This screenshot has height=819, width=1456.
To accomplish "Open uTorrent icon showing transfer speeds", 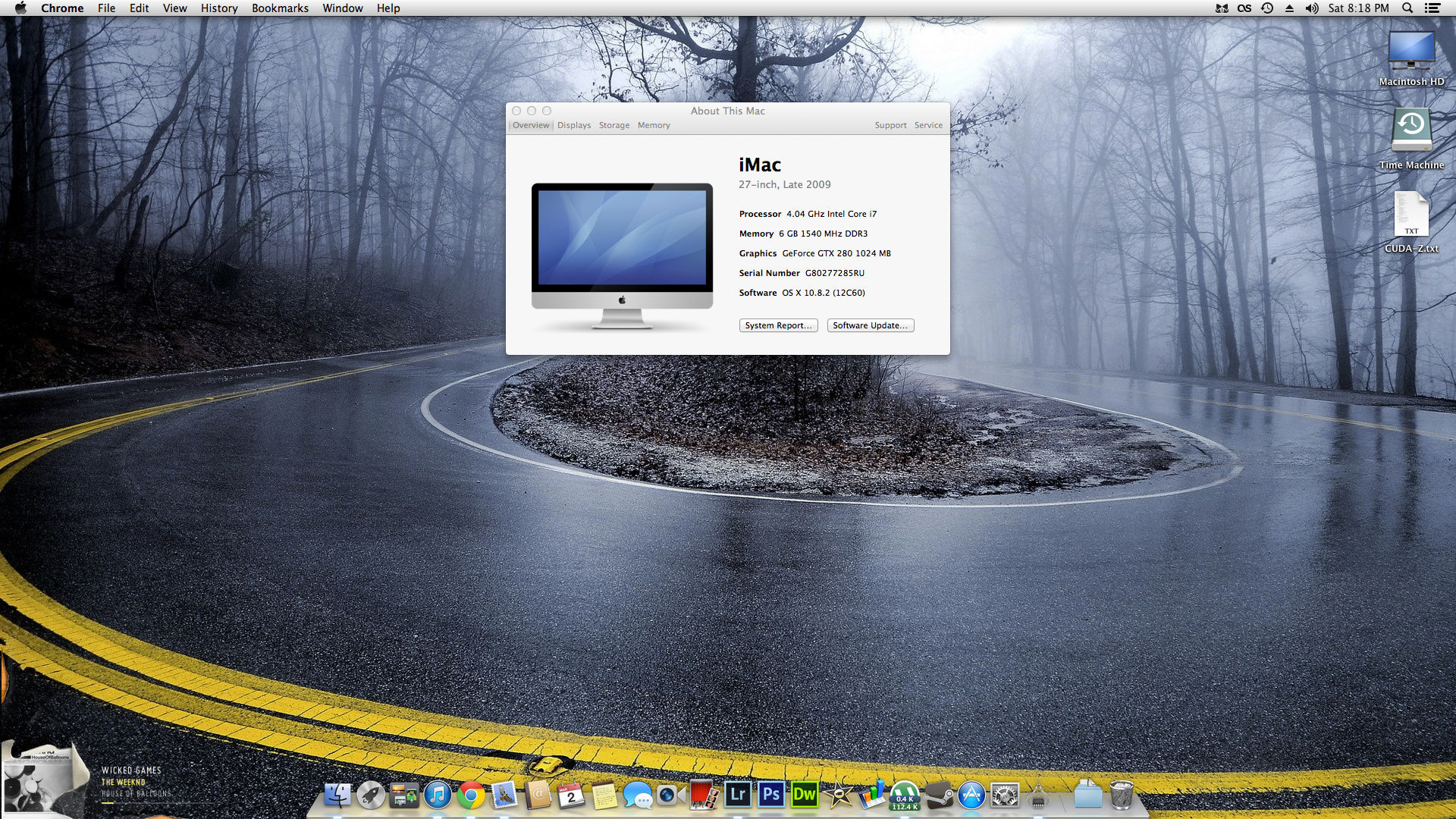I will (905, 795).
